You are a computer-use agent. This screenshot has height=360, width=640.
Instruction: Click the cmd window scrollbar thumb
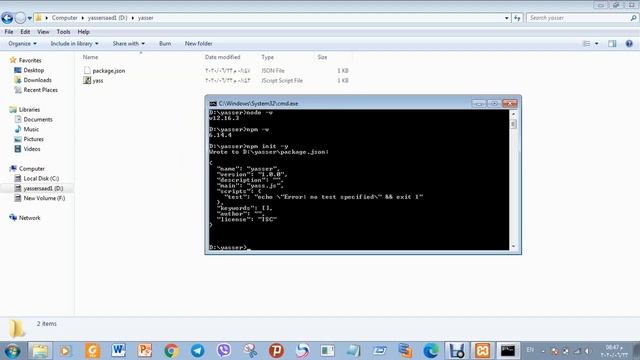(x=513, y=124)
